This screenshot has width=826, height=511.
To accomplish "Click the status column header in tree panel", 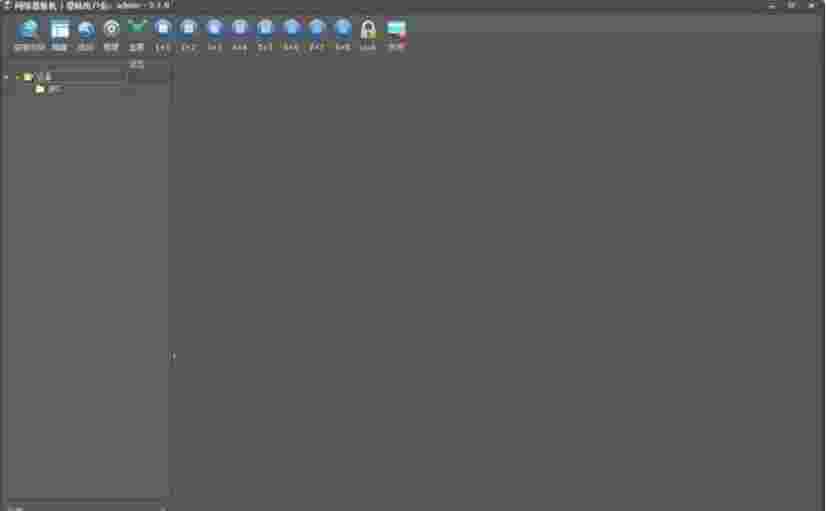I will pyautogui.click(x=137, y=66).
